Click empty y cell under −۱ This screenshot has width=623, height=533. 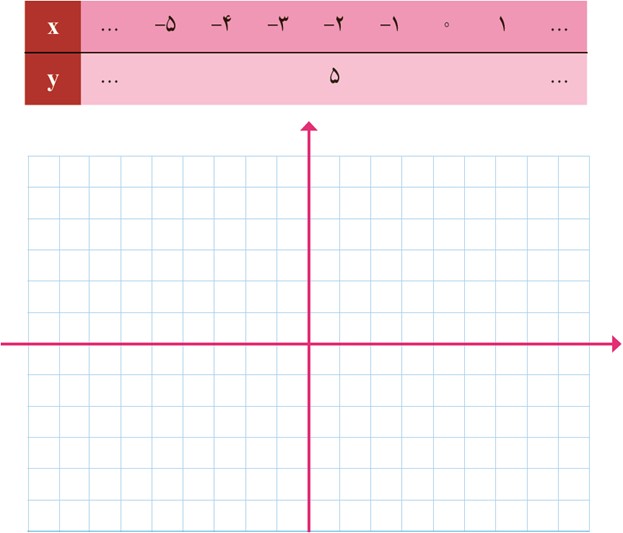[390, 79]
